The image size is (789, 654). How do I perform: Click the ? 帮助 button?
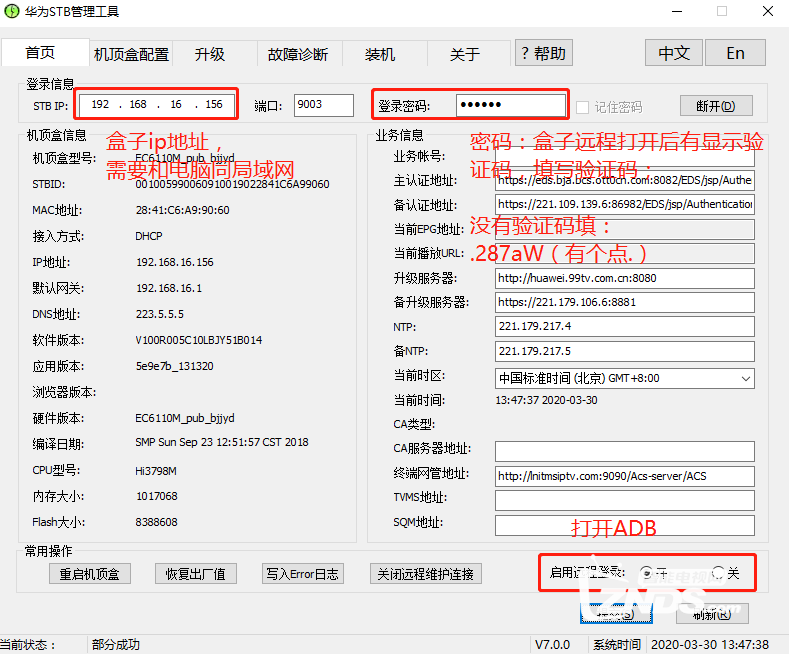coord(544,53)
